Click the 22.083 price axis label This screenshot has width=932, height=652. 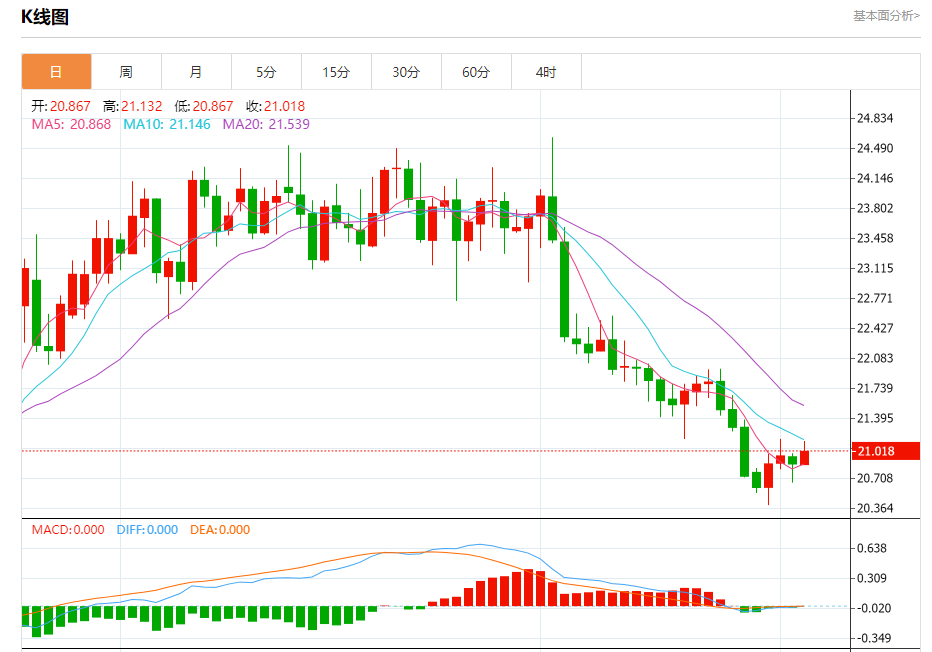(875, 358)
